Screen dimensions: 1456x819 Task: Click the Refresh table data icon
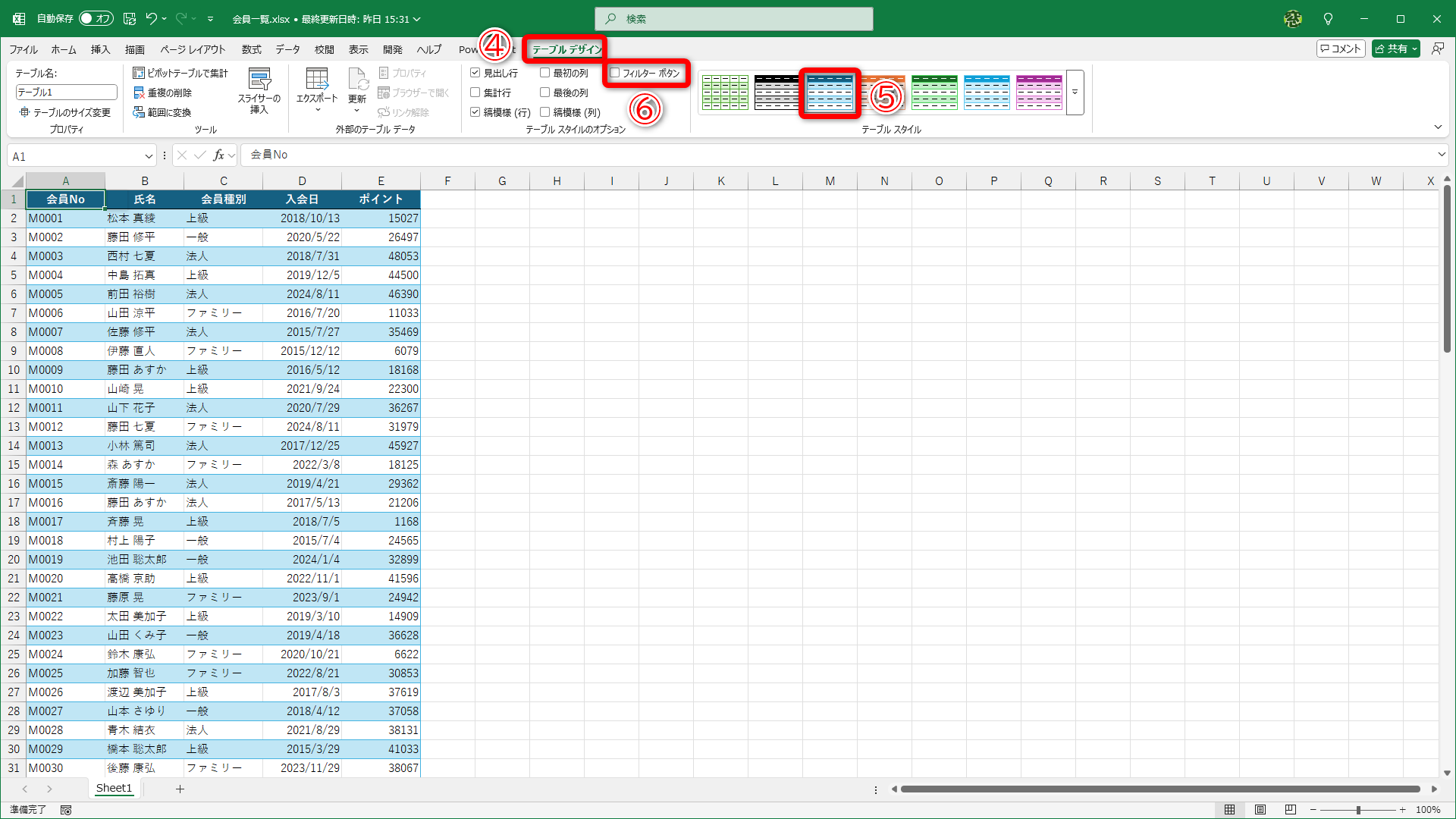[x=357, y=80]
